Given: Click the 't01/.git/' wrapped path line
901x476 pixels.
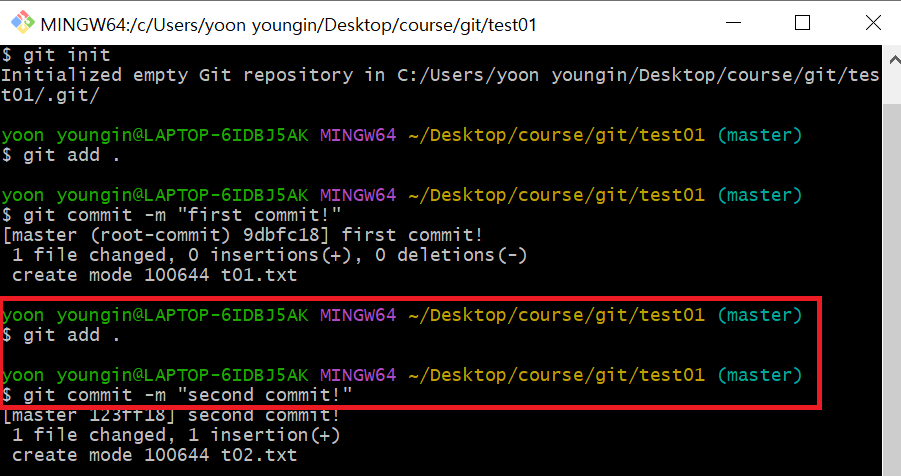Looking at the screenshot, I should [51, 95].
